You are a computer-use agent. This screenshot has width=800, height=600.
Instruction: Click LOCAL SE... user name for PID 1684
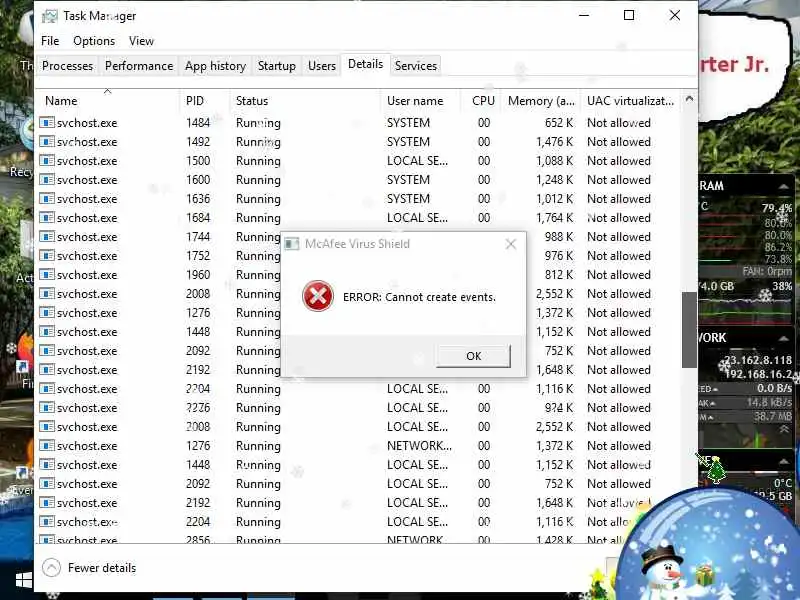[x=417, y=218]
